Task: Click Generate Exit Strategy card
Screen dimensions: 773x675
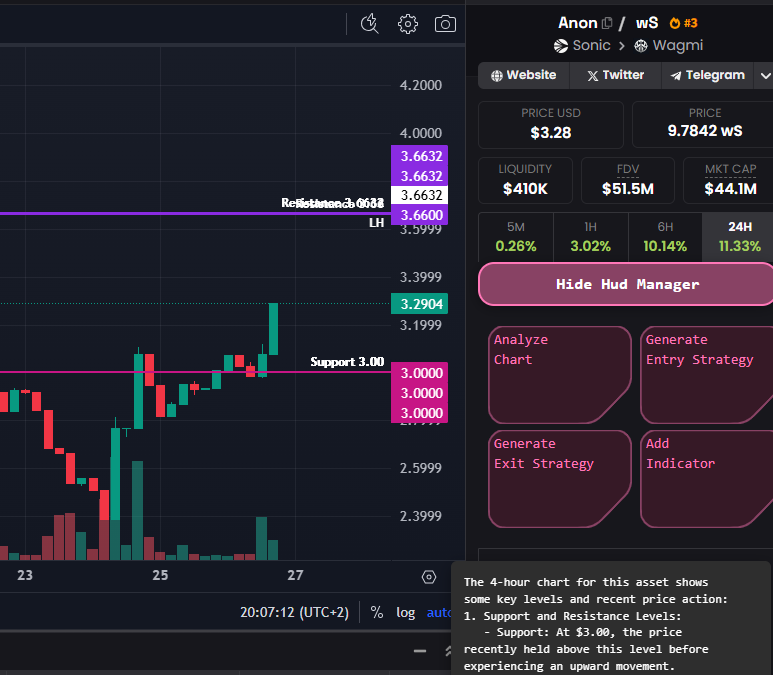Action: click(560, 479)
